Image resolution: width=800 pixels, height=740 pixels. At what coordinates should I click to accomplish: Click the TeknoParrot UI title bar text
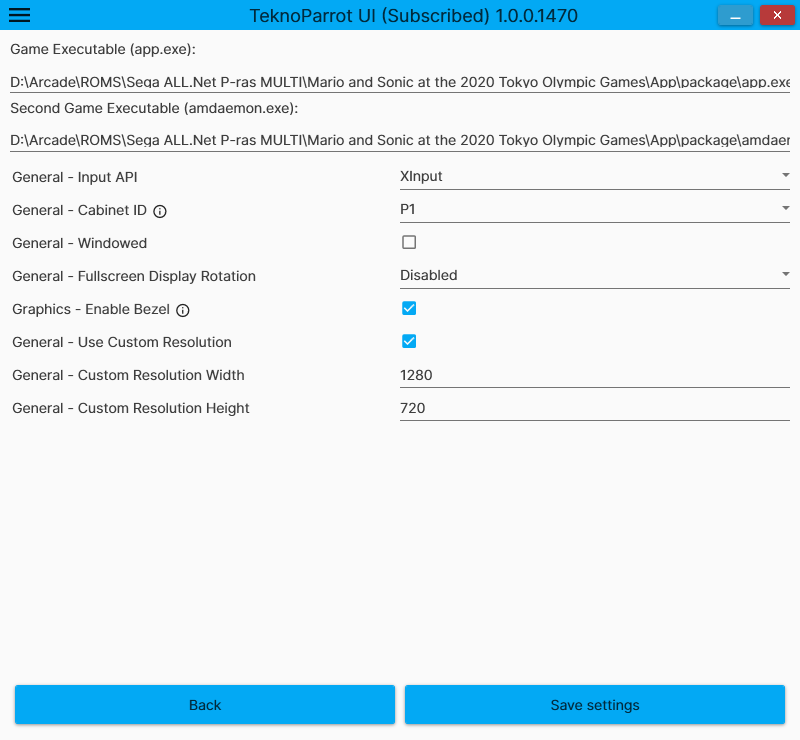[x=413, y=16]
